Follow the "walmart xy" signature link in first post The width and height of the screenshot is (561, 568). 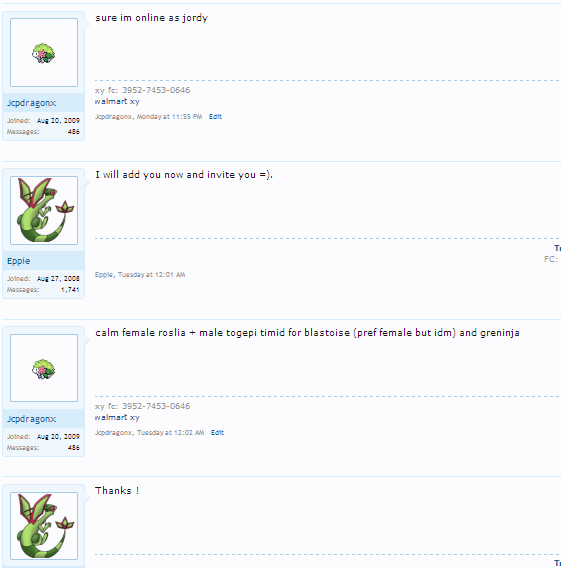[117, 101]
